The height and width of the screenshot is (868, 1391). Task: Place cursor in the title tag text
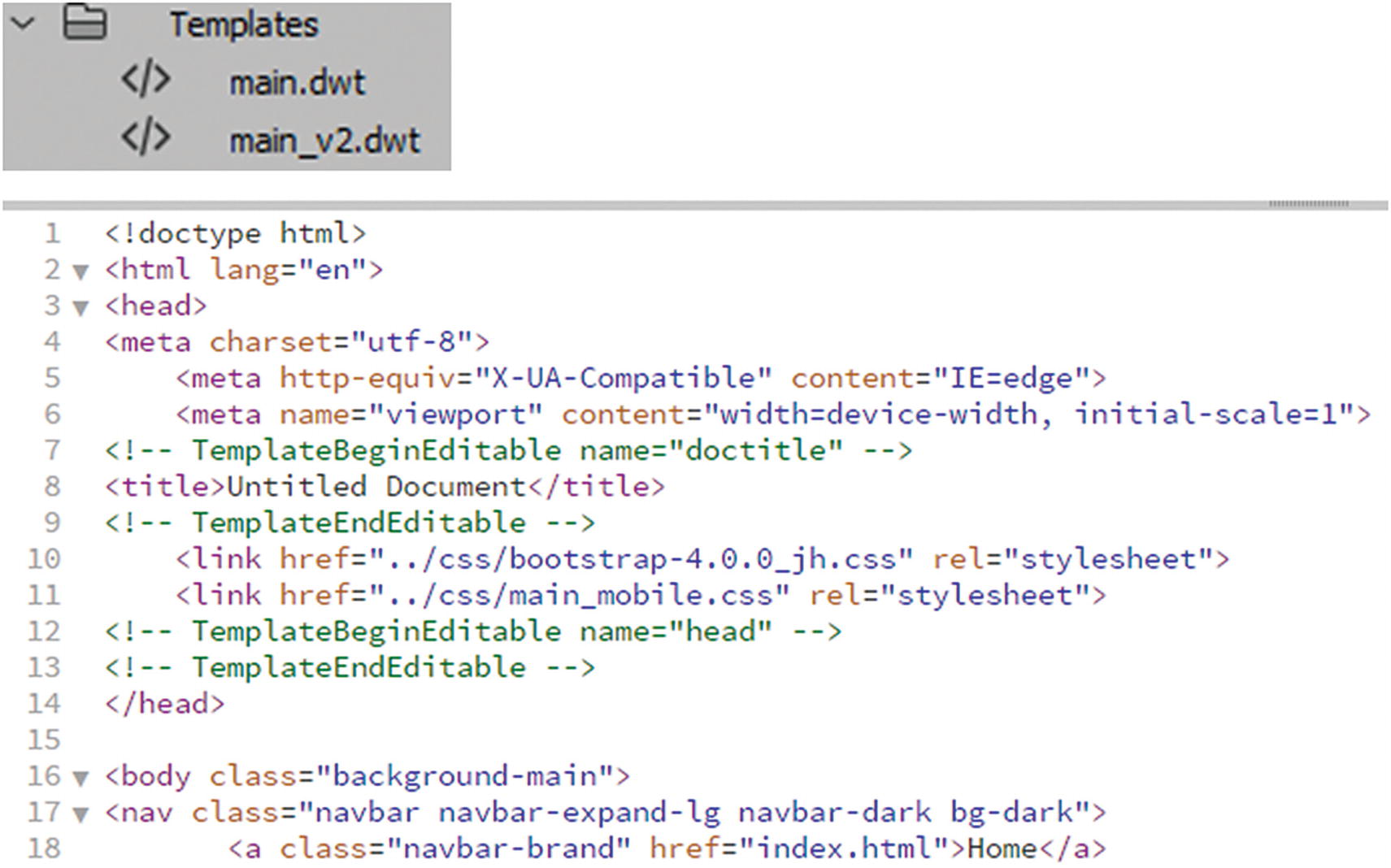pos(374,486)
